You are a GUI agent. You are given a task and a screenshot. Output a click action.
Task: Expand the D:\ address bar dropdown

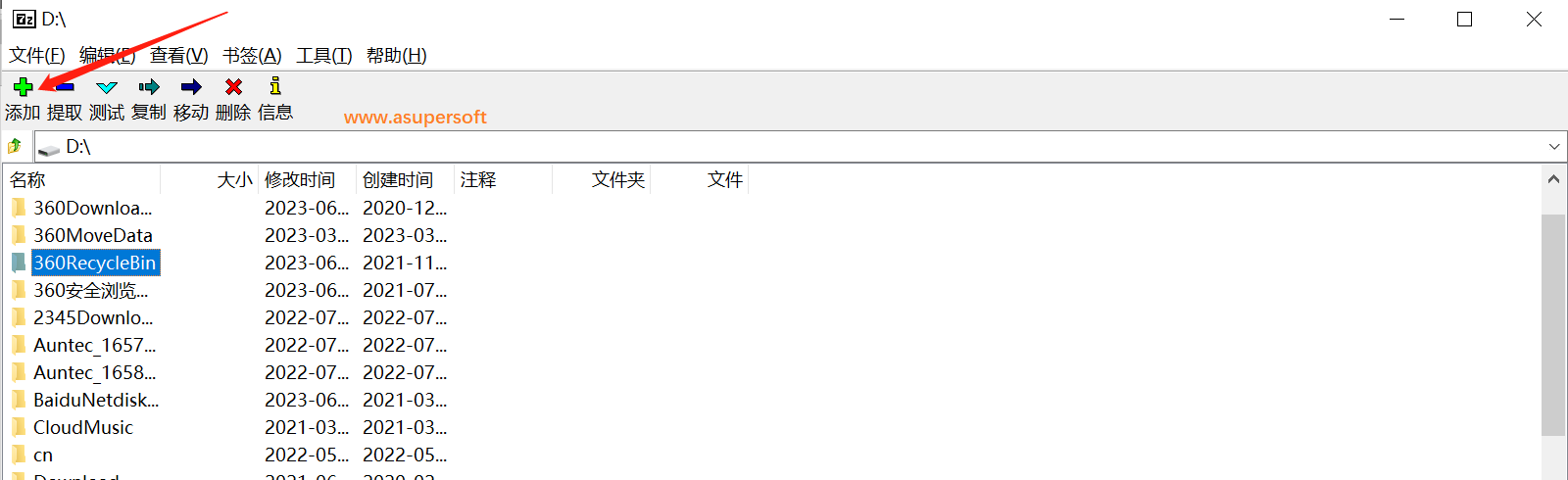[x=1554, y=147]
